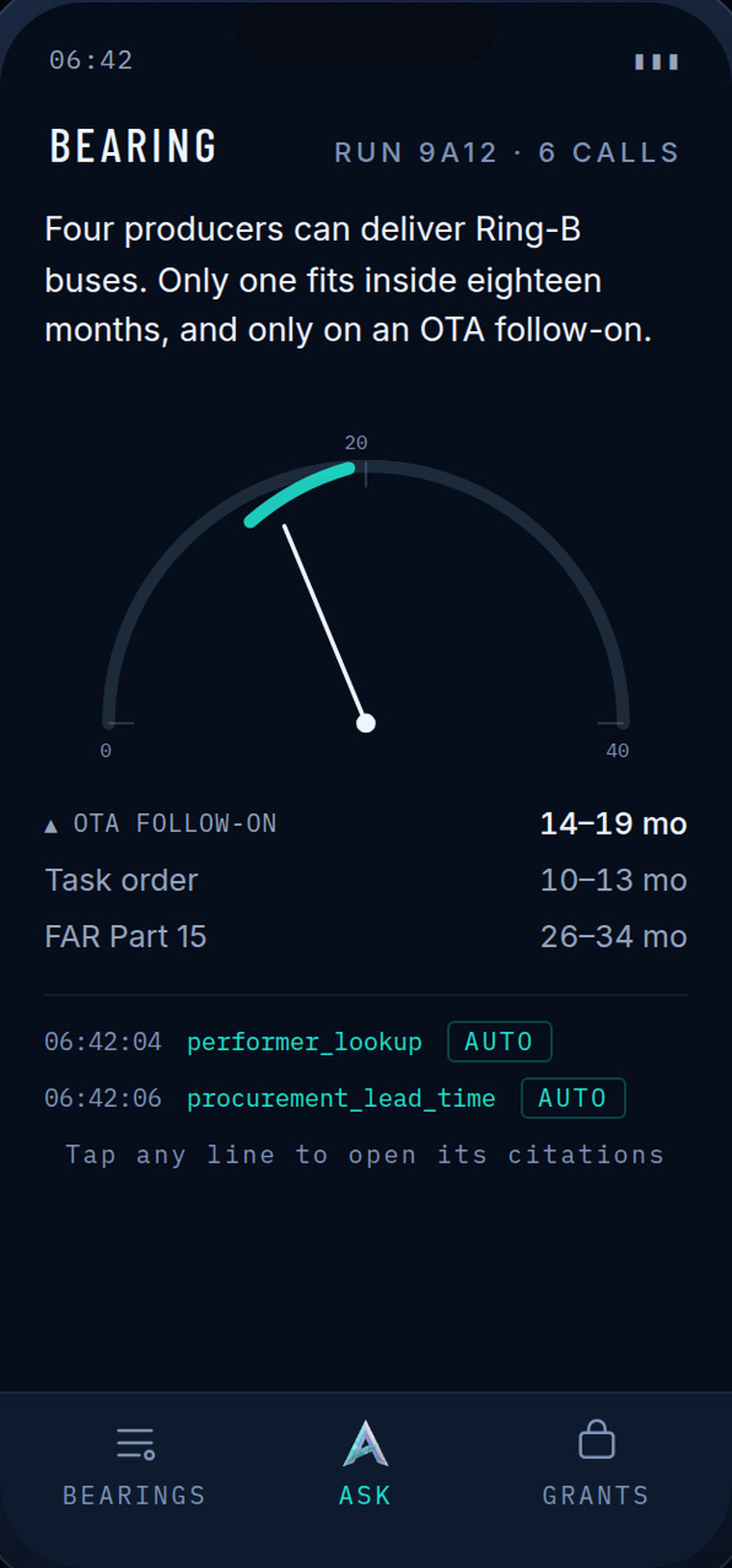732x1568 pixels.
Task: Select the FAR Part 15 row
Action: click(x=366, y=937)
